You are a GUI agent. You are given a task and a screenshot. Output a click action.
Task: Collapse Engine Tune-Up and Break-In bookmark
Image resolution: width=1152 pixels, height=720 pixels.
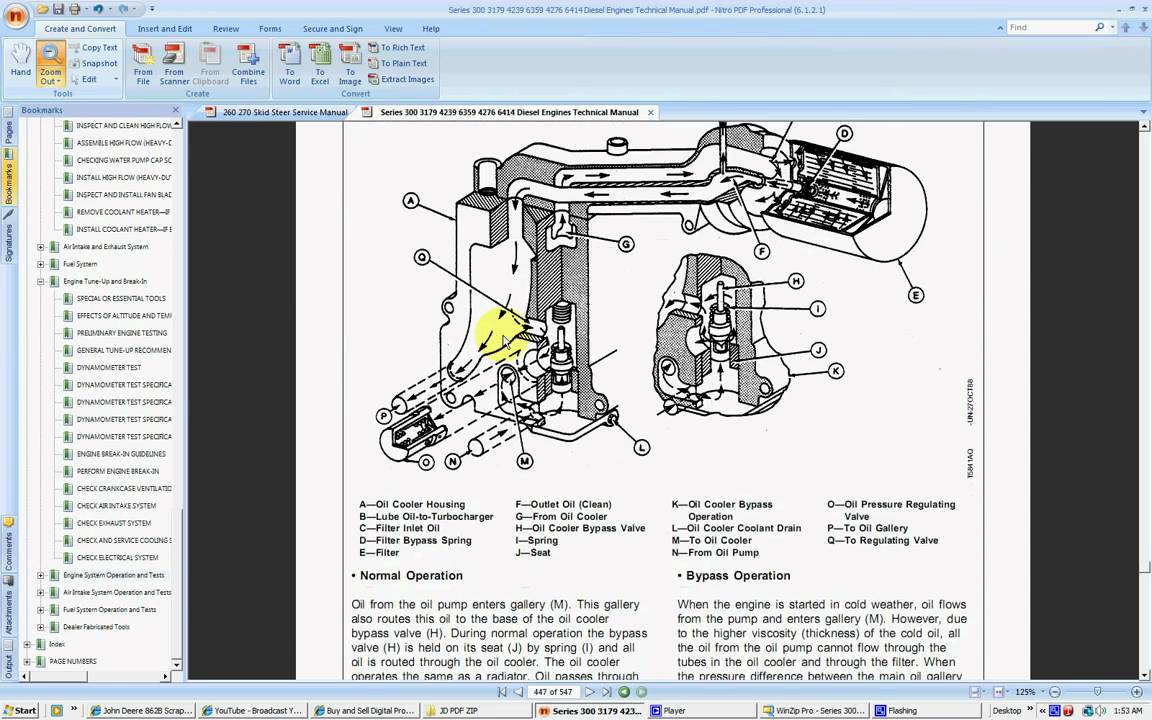coord(40,281)
